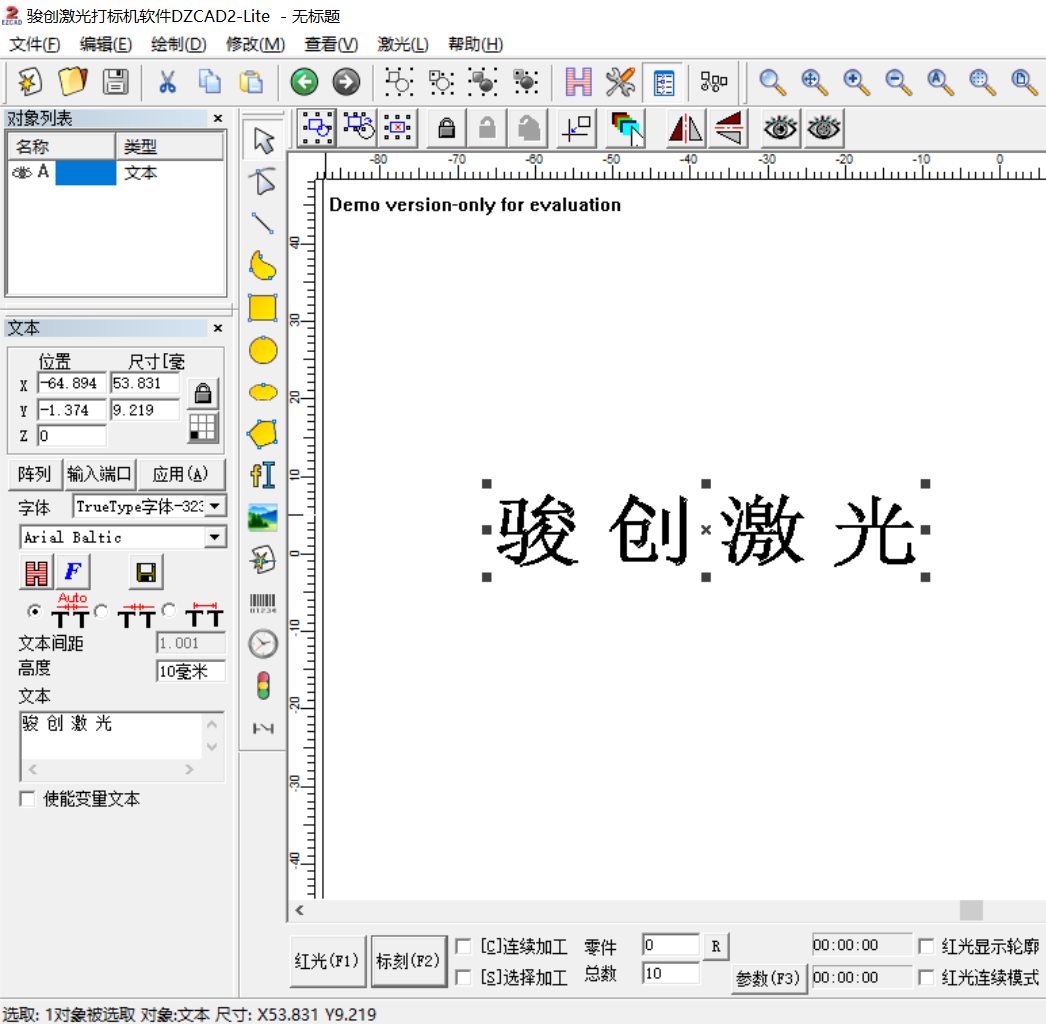The width and height of the screenshot is (1046, 1024).
Task: Zoom in with the plus magnifier
Action: [856, 82]
